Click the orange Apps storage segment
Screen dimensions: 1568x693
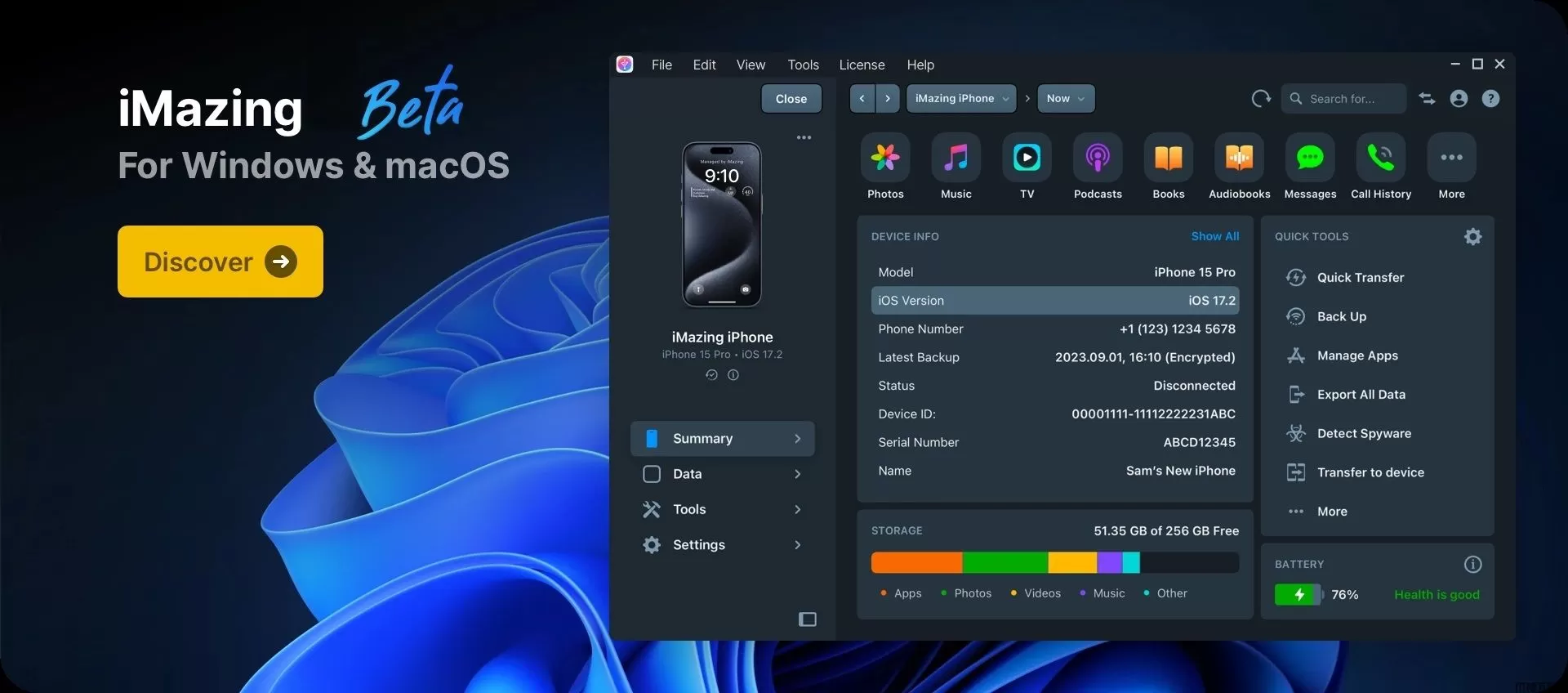pos(916,562)
